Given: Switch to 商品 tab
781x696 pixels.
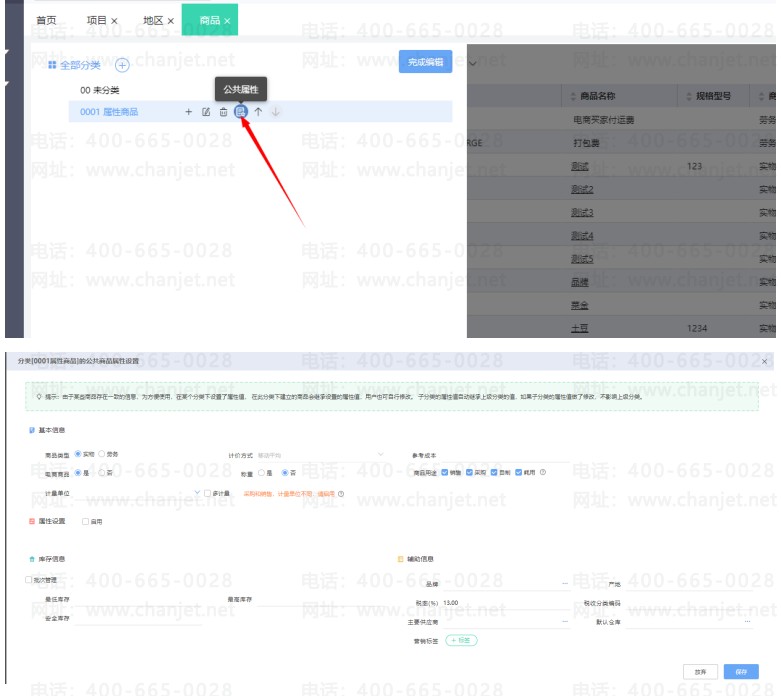Looking at the screenshot, I should [210, 20].
